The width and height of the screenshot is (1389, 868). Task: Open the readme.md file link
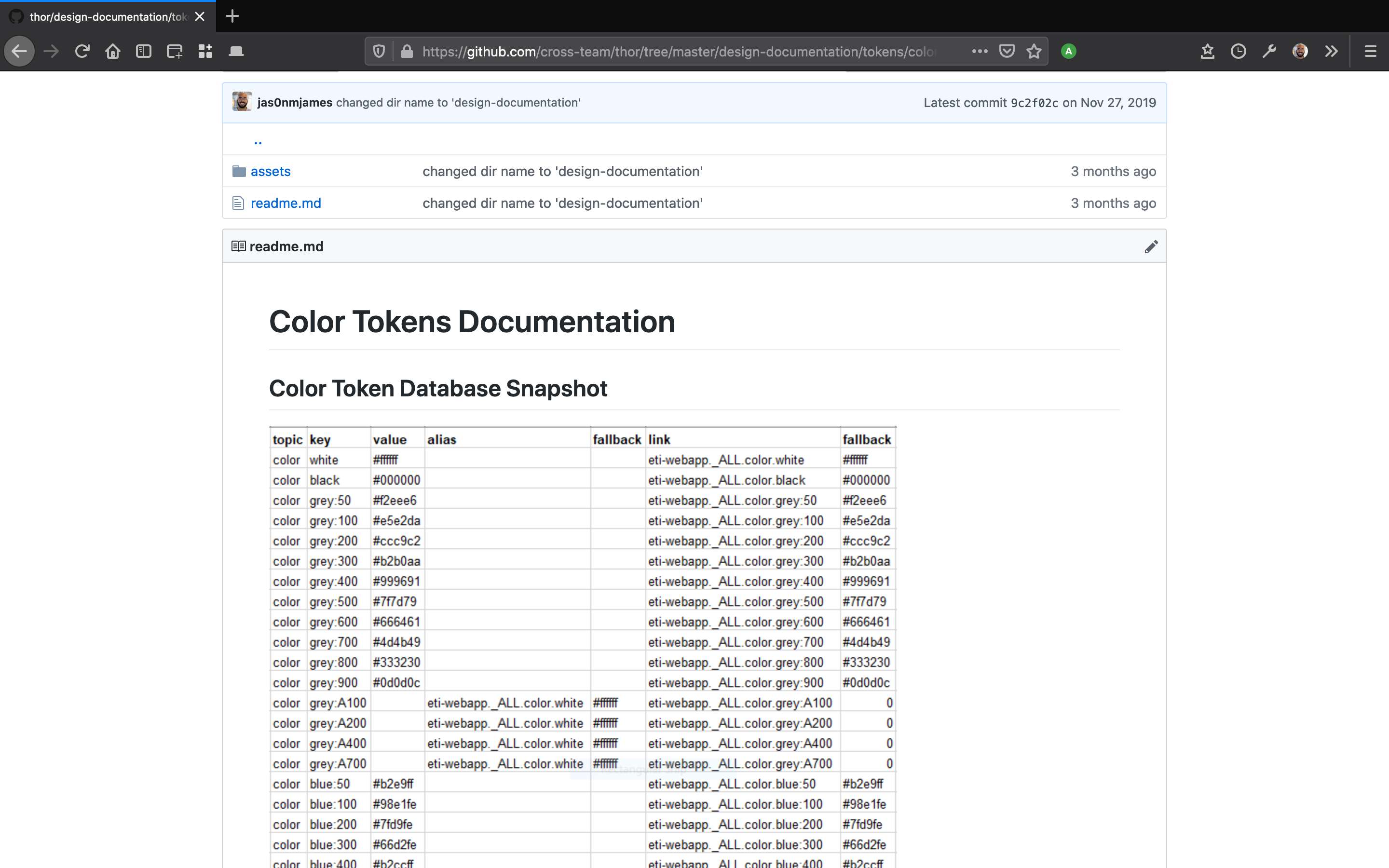point(286,203)
